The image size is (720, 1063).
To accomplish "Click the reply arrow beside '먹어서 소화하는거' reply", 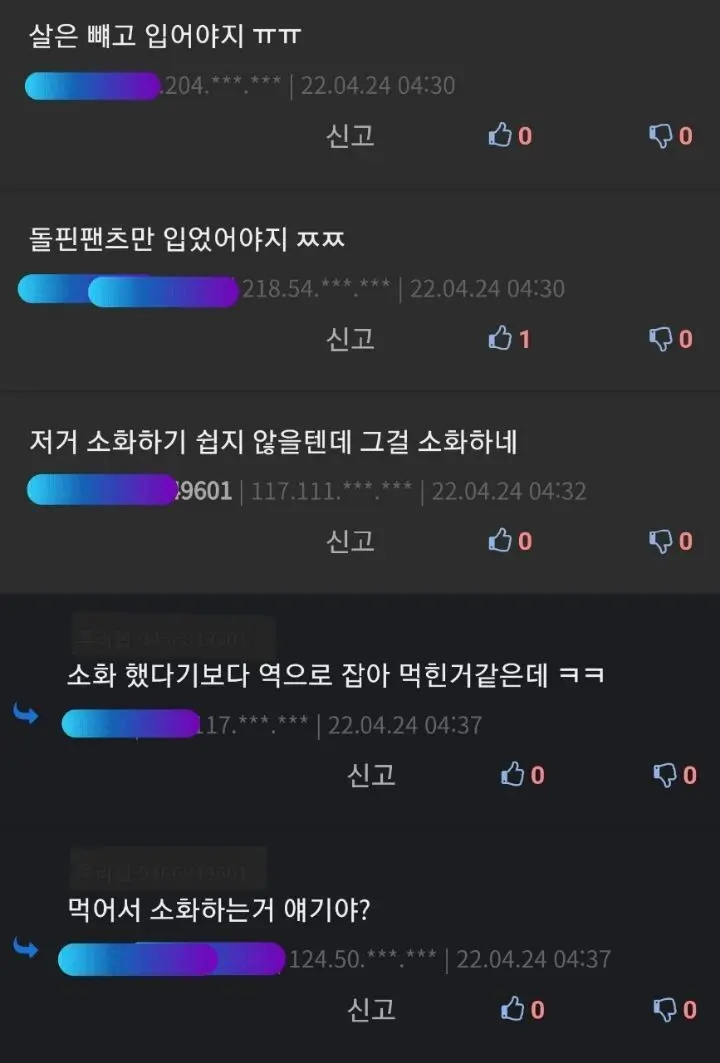I will (x=26, y=948).
